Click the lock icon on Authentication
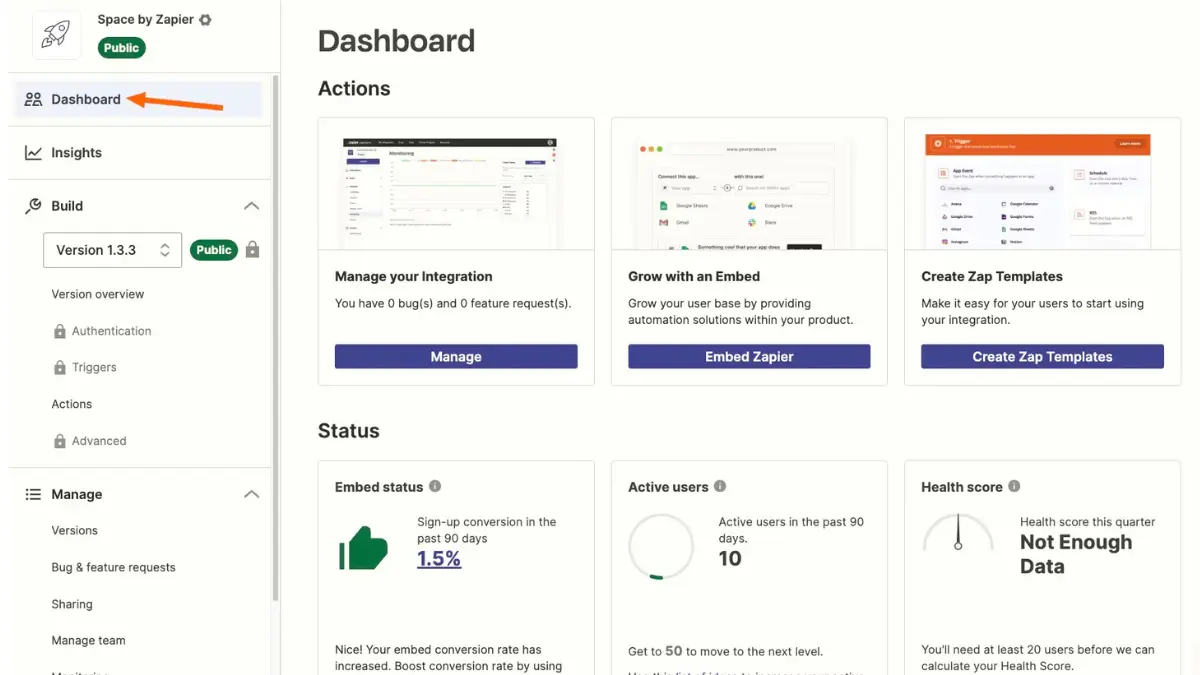The height and width of the screenshot is (675, 1200). [62, 331]
